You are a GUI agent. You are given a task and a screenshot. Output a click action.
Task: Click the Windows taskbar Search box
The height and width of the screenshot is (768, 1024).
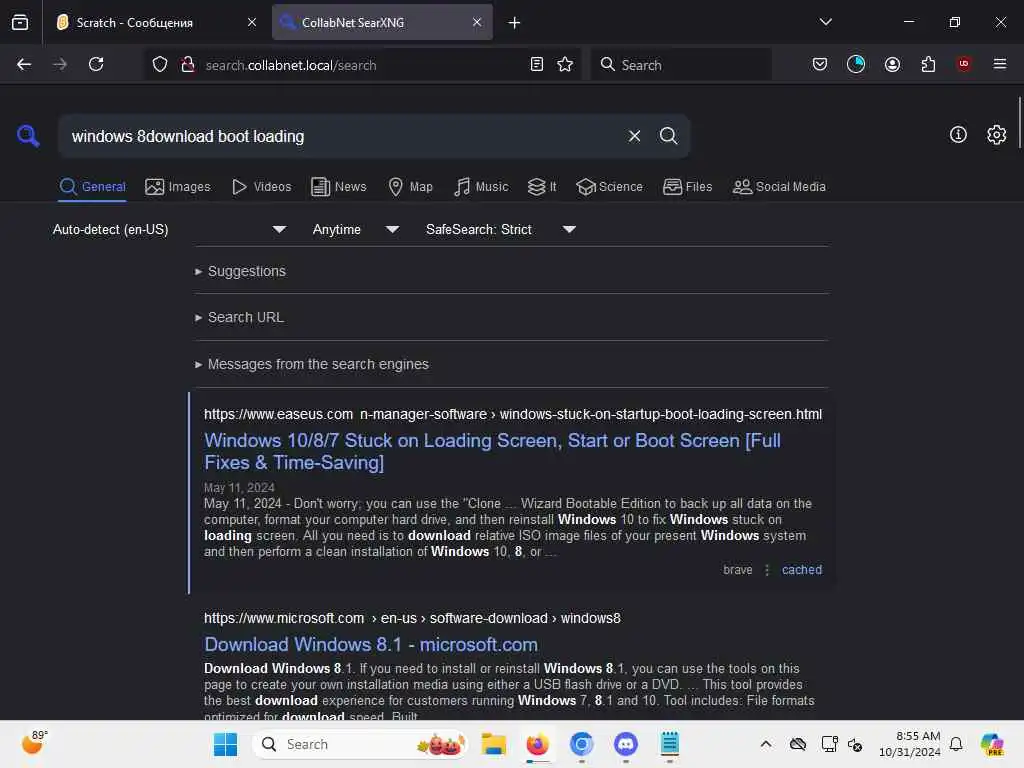[x=360, y=744]
